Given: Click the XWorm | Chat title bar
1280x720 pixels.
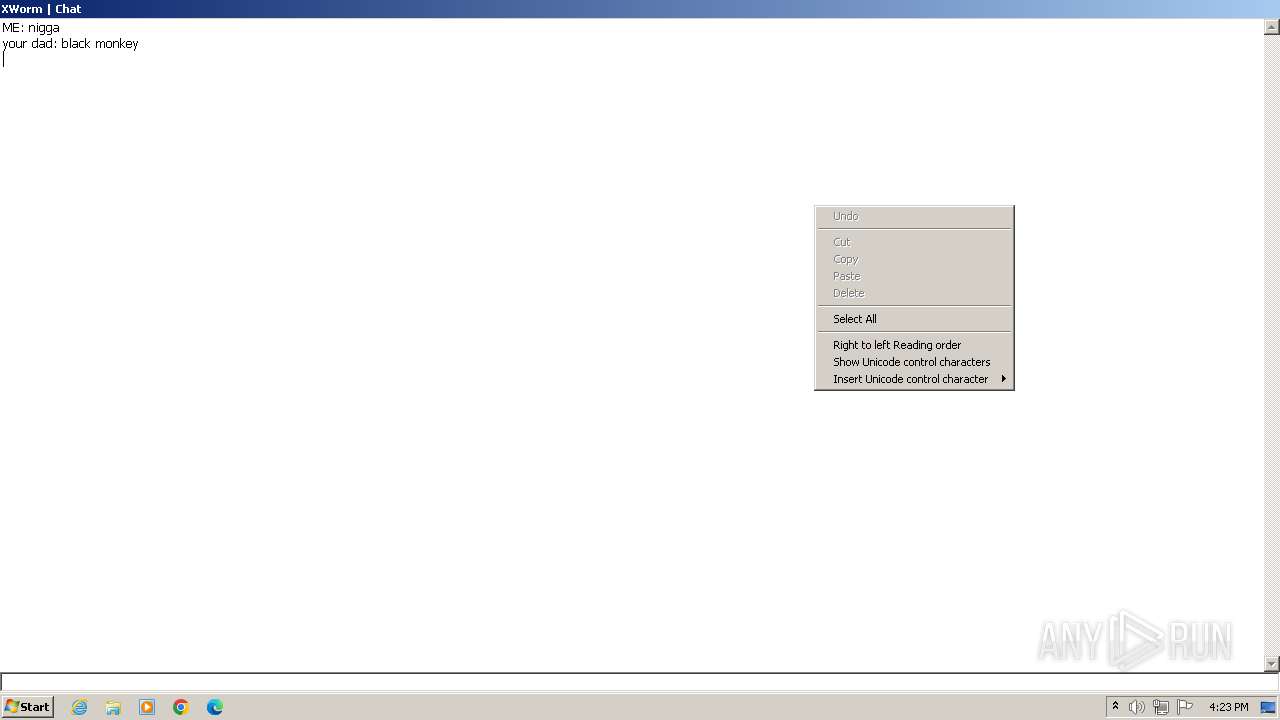Looking at the screenshot, I should point(640,9).
